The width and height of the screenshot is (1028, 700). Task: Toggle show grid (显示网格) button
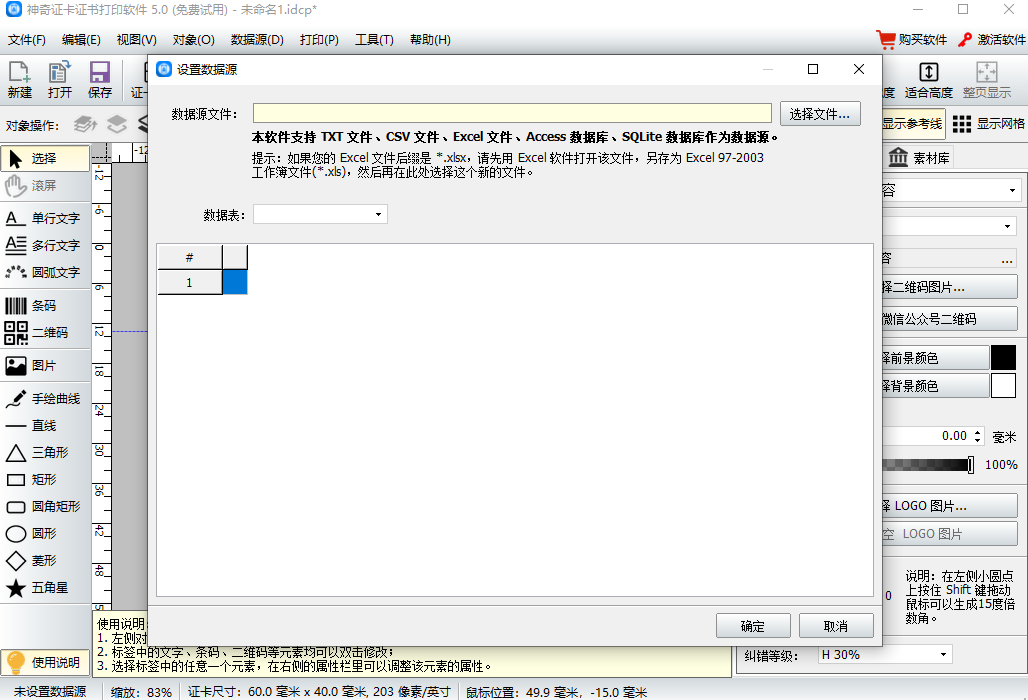click(988, 124)
